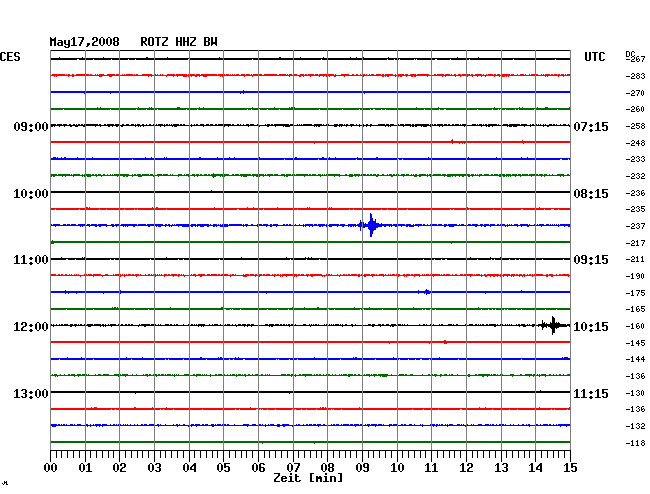Click minute-axis tick label 08
This screenshot has height=494, width=650.
(x=327, y=468)
